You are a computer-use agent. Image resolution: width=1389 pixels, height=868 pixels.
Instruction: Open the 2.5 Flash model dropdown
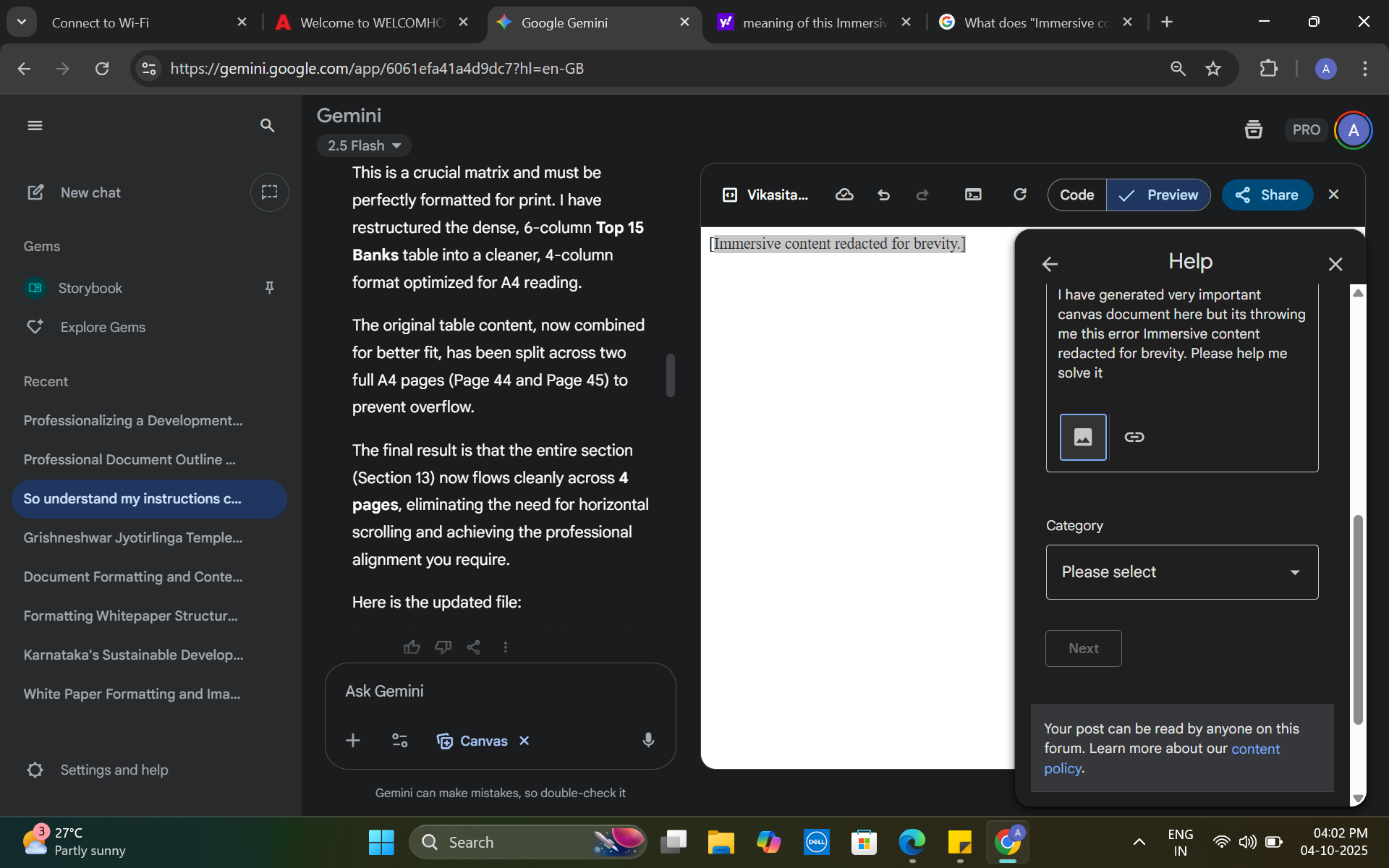tap(364, 145)
